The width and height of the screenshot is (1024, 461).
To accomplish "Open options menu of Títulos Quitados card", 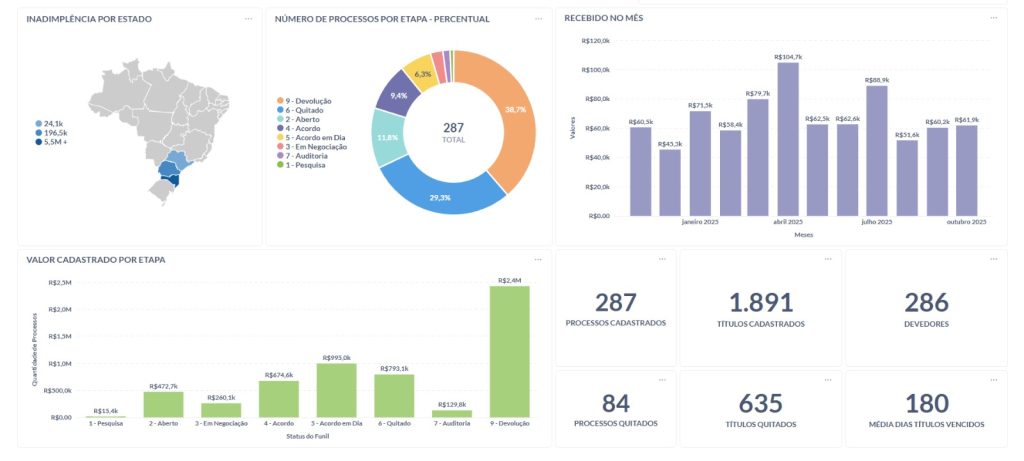I will click(828, 380).
